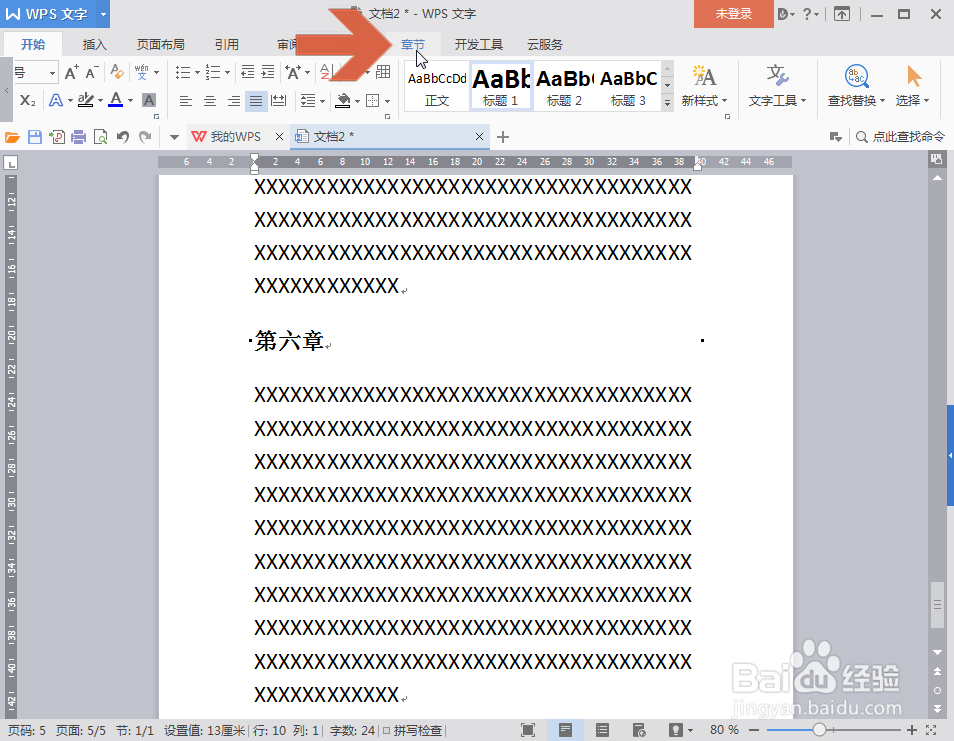Open the WPS 文字 application menu dropdown
Image resolution: width=954 pixels, height=741 pixels.
[103, 14]
